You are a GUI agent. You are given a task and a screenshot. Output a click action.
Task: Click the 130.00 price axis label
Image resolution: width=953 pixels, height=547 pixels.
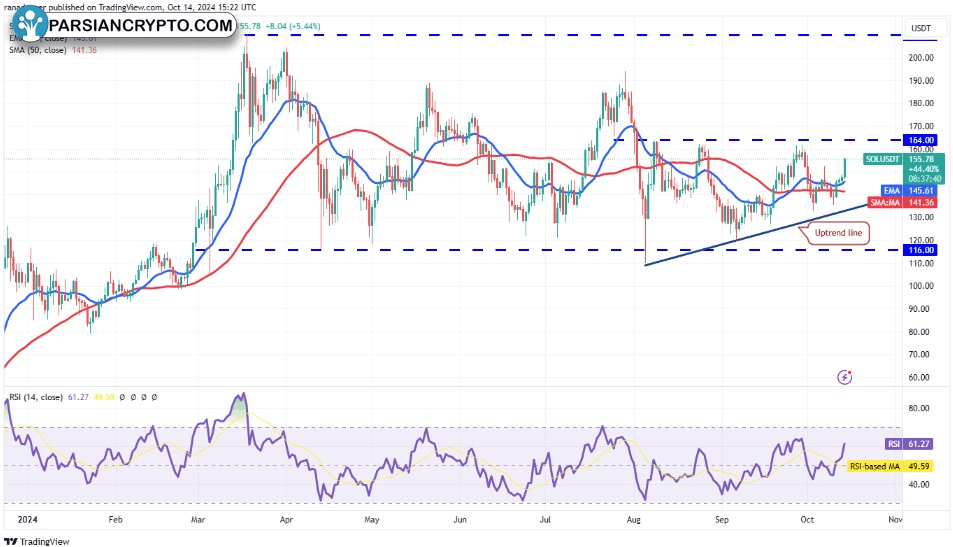(921, 218)
